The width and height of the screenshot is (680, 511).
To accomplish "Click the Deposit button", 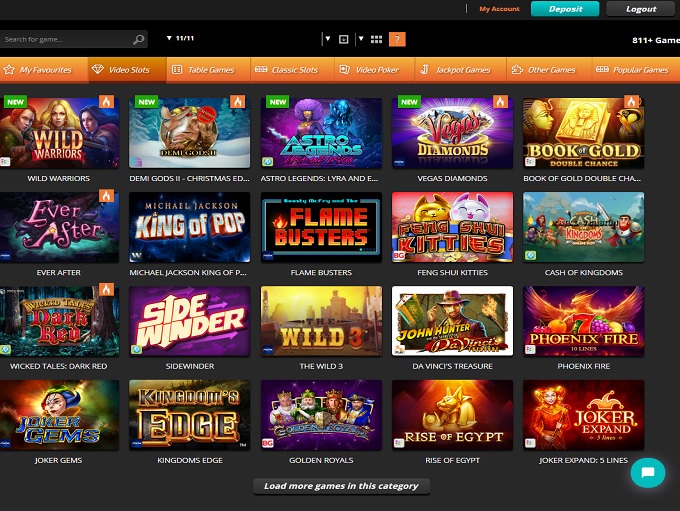I will (565, 9).
